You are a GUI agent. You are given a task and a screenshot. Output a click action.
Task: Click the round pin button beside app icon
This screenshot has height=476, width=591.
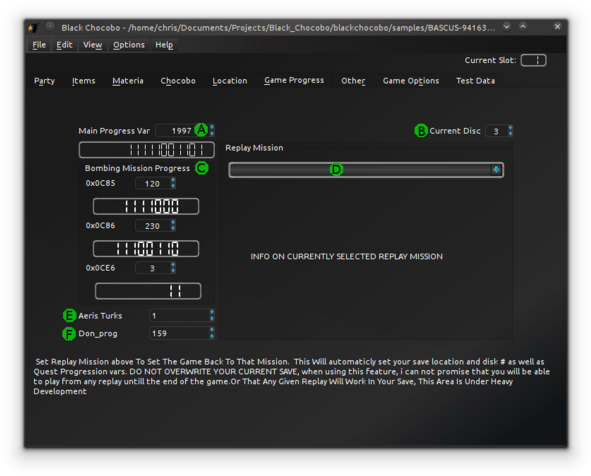(50, 27)
